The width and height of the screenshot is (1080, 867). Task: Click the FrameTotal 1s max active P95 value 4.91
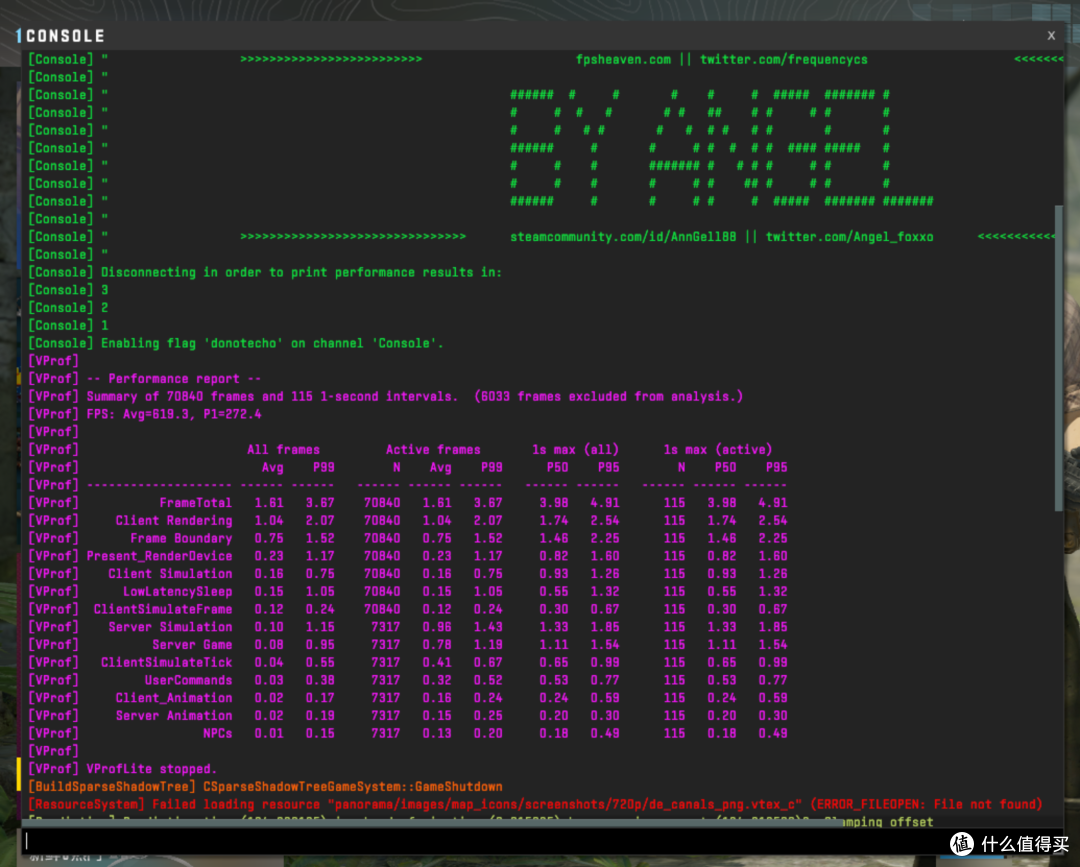pyautogui.click(x=773, y=503)
